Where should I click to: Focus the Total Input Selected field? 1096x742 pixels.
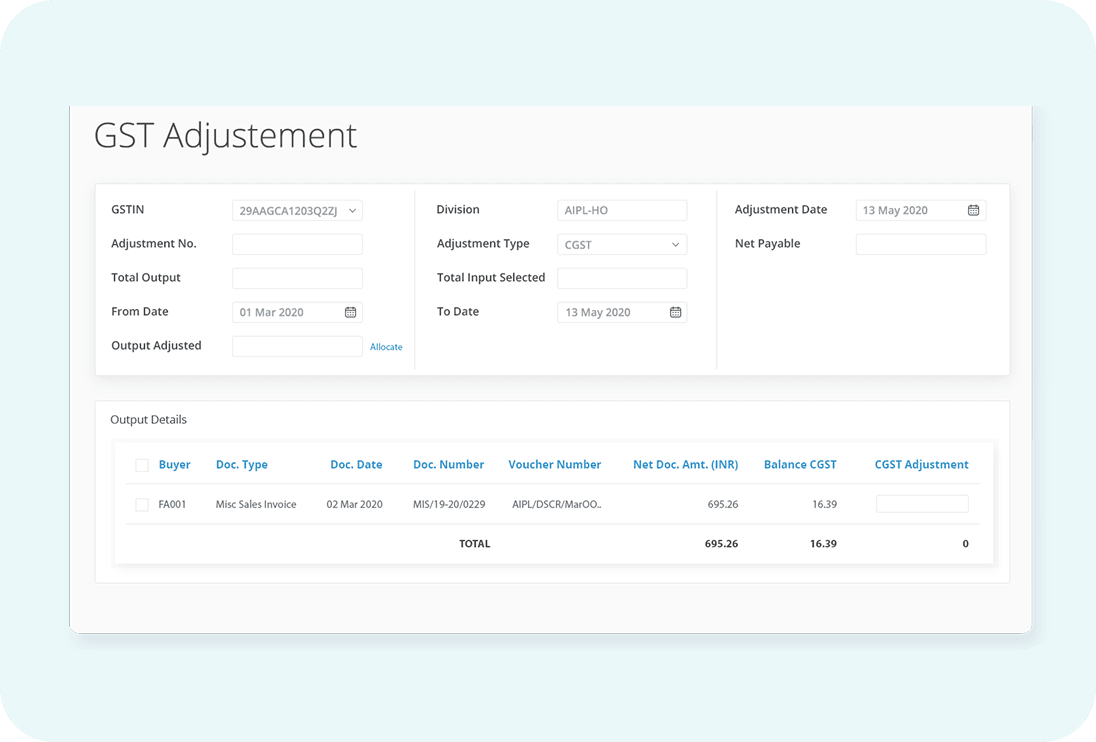(x=621, y=278)
